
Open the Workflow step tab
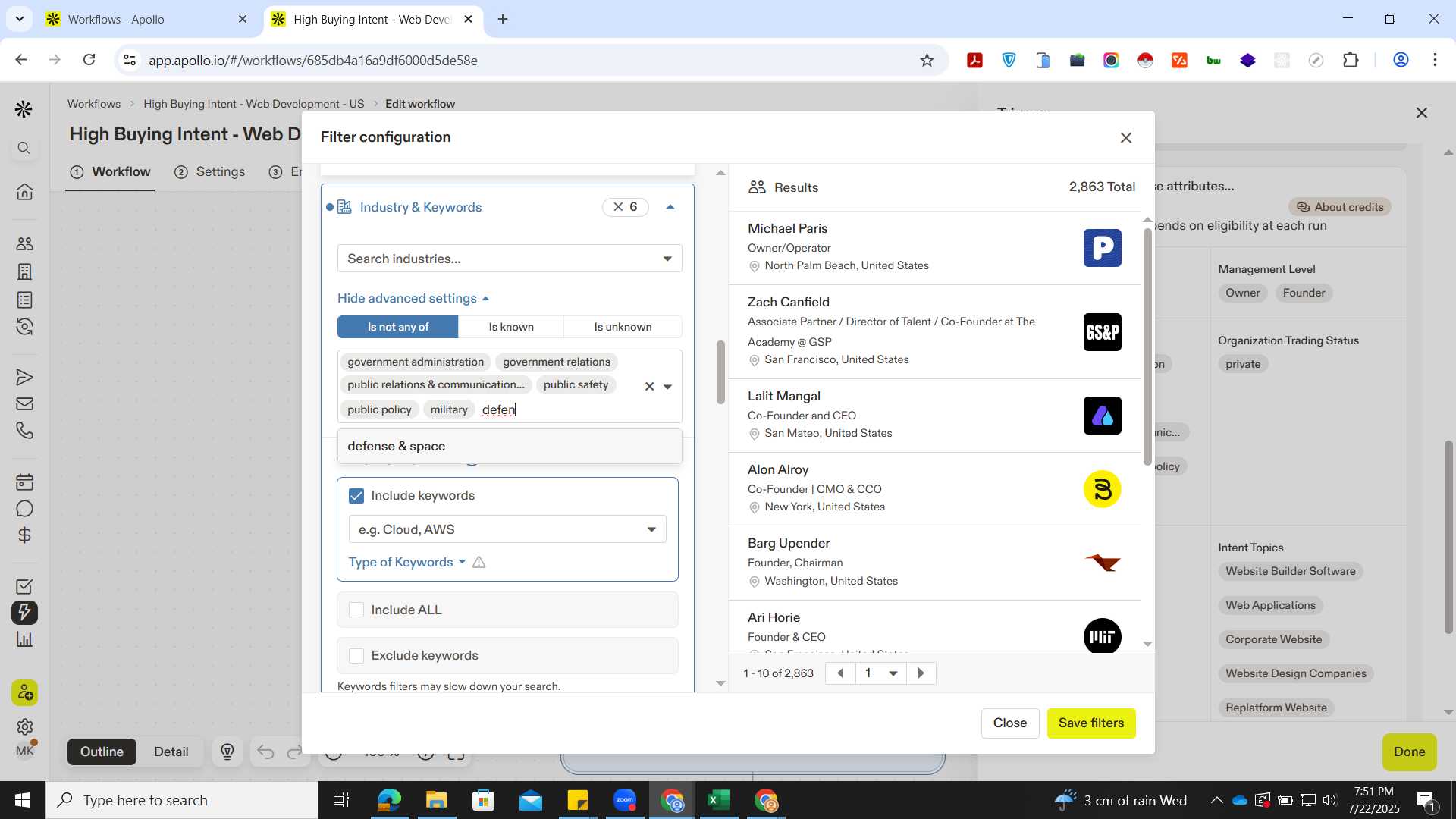pyautogui.click(x=110, y=171)
